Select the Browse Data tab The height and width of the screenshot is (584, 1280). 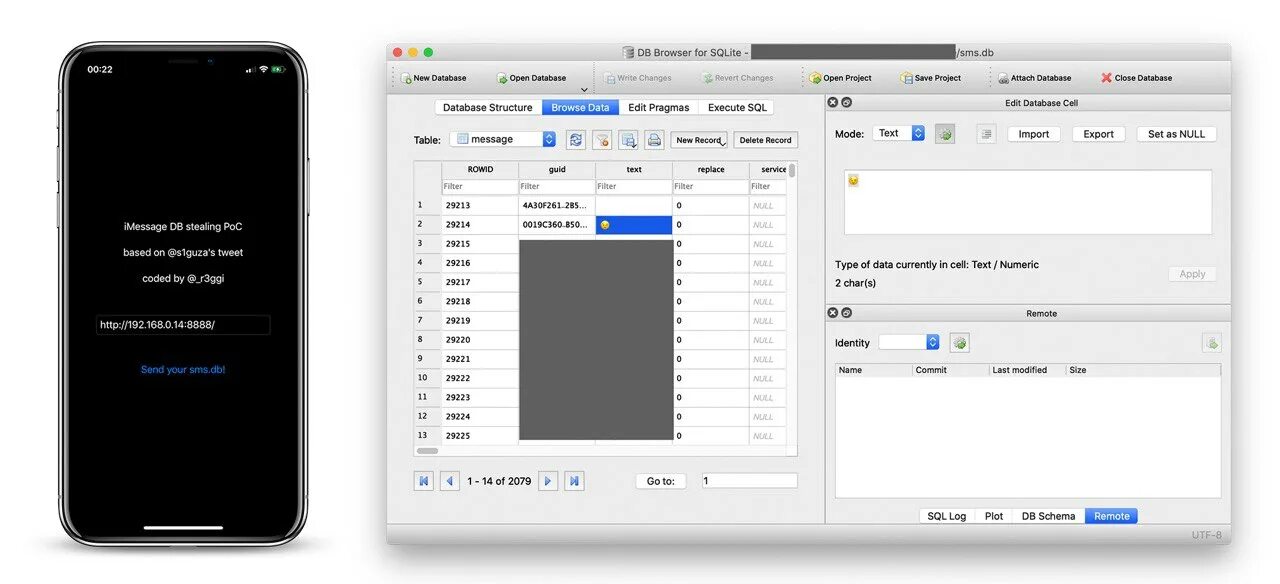pyautogui.click(x=580, y=108)
